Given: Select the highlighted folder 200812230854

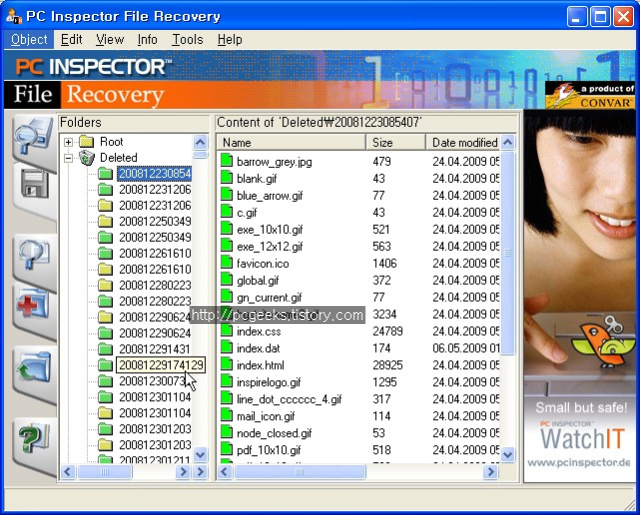Looking at the screenshot, I should [x=155, y=174].
